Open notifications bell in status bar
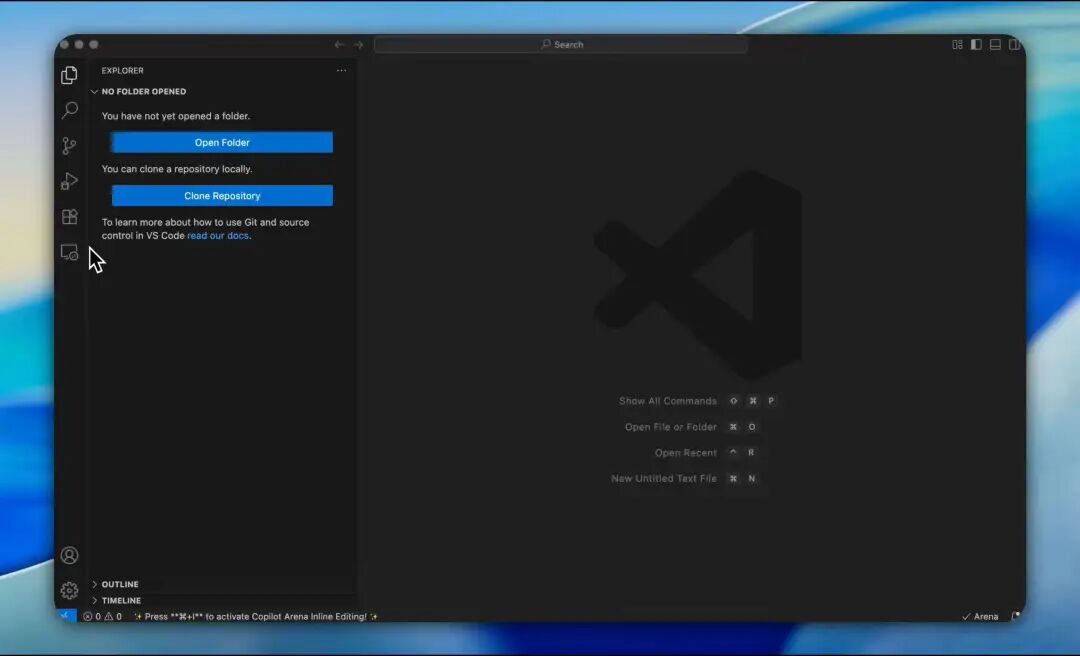The image size is (1080, 656). click(x=1015, y=616)
